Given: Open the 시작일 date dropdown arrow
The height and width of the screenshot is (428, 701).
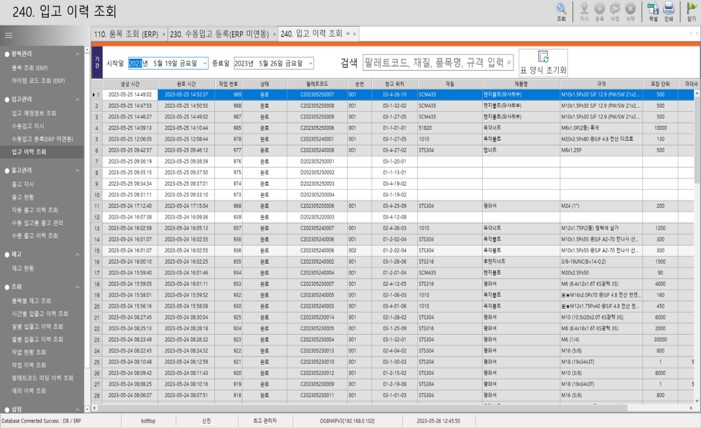Looking at the screenshot, I should pyautogui.click(x=205, y=64).
